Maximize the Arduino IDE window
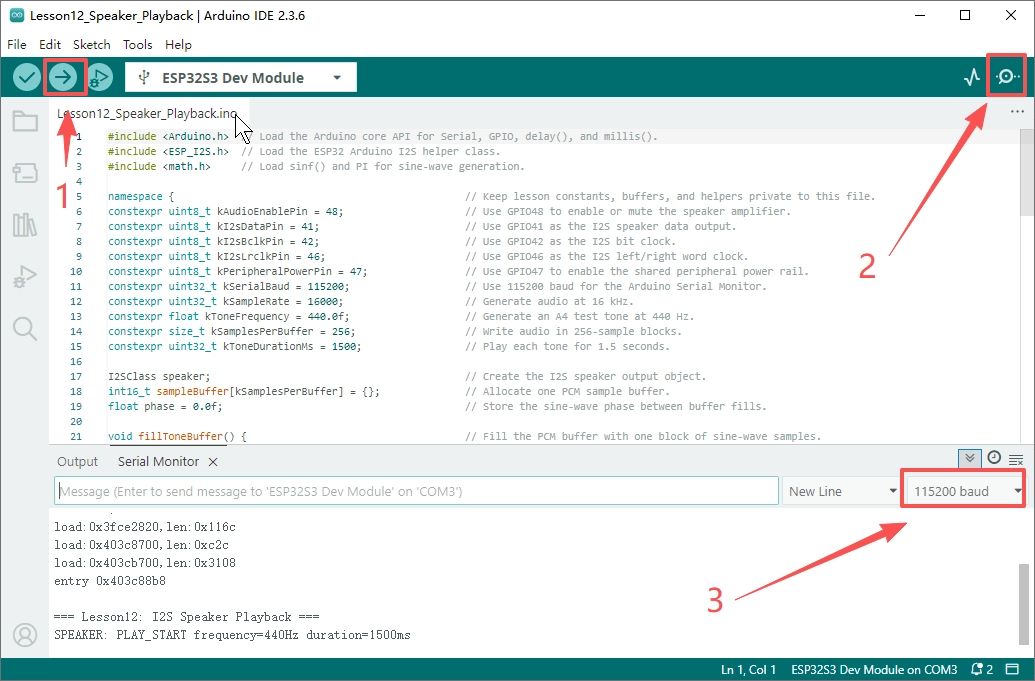 click(x=965, y=15)
